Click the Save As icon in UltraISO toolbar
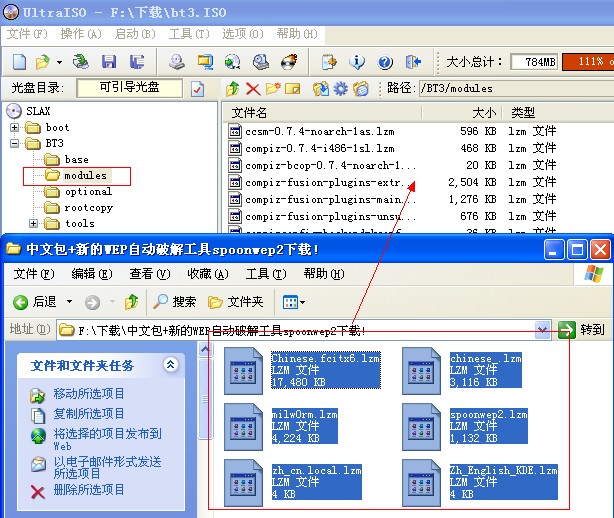This screenshot has height=518, width=614. (137, 61)
